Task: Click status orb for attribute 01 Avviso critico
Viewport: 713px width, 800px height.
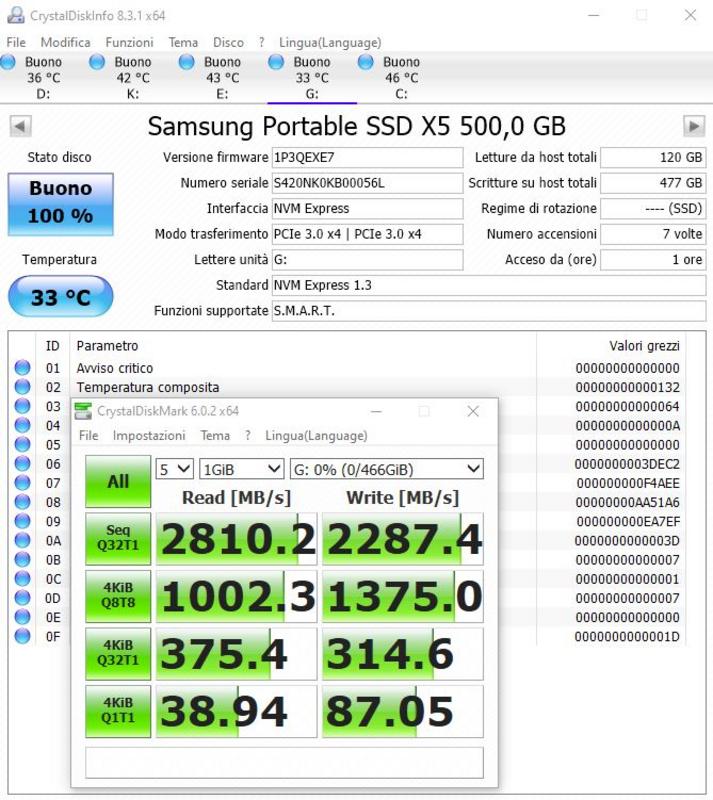Action: point(22,367)
